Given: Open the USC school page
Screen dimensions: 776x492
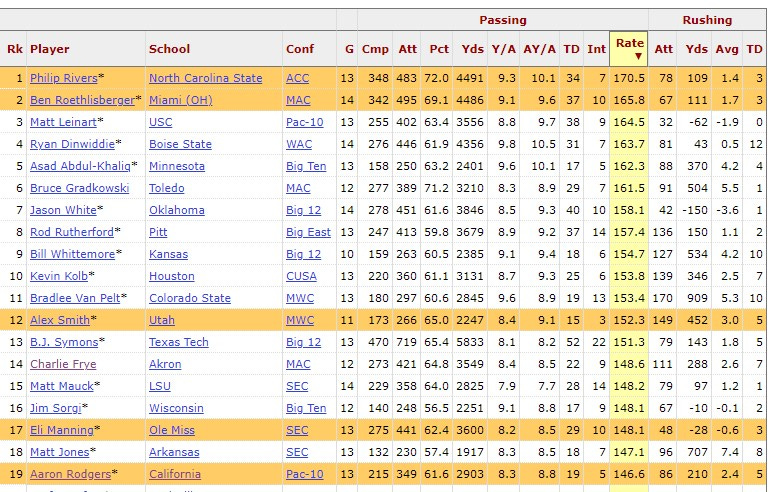Looking at the screenshot, I should [160, 122].
